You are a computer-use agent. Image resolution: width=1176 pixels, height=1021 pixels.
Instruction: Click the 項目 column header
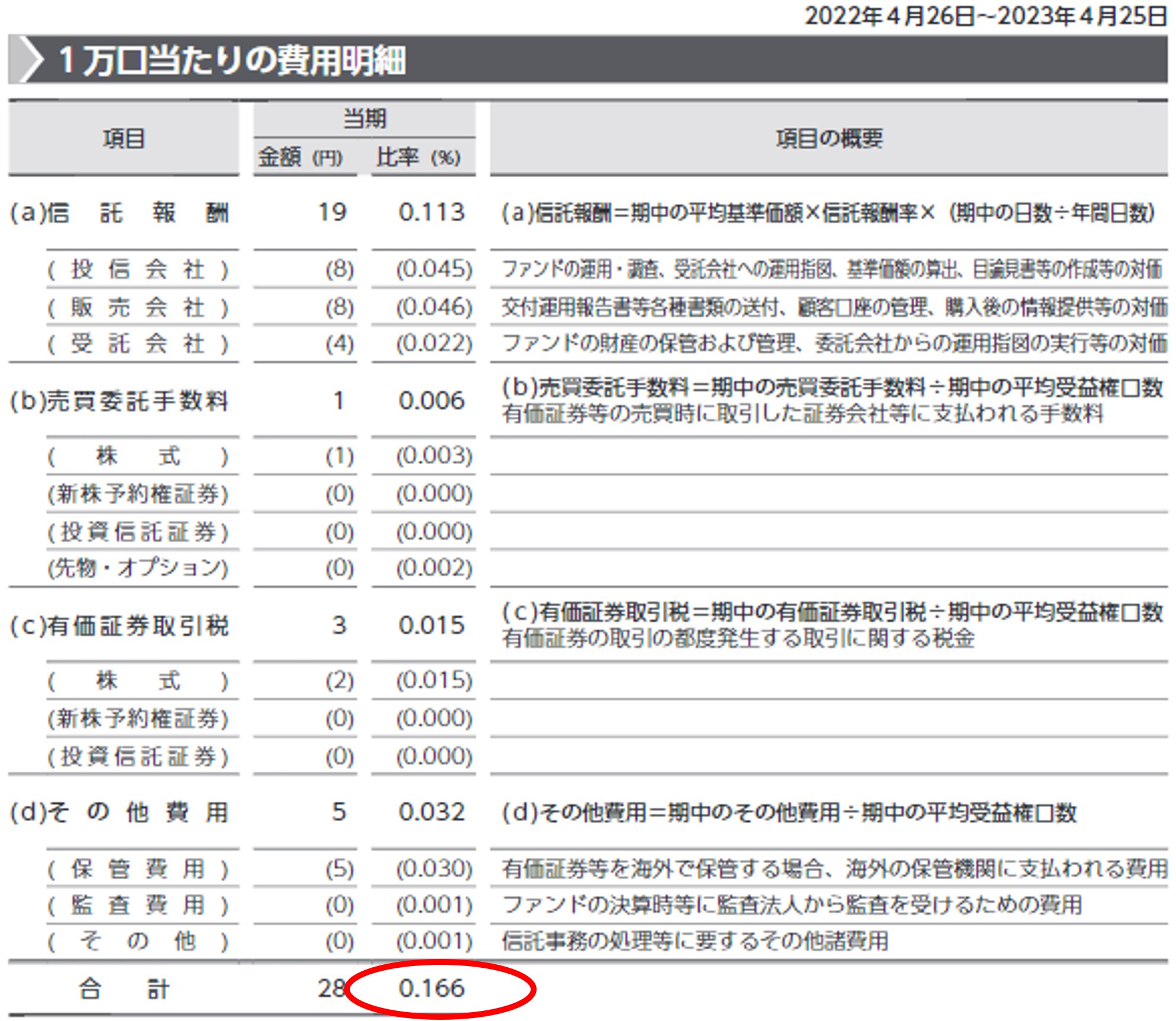click(x=124, y=139)
